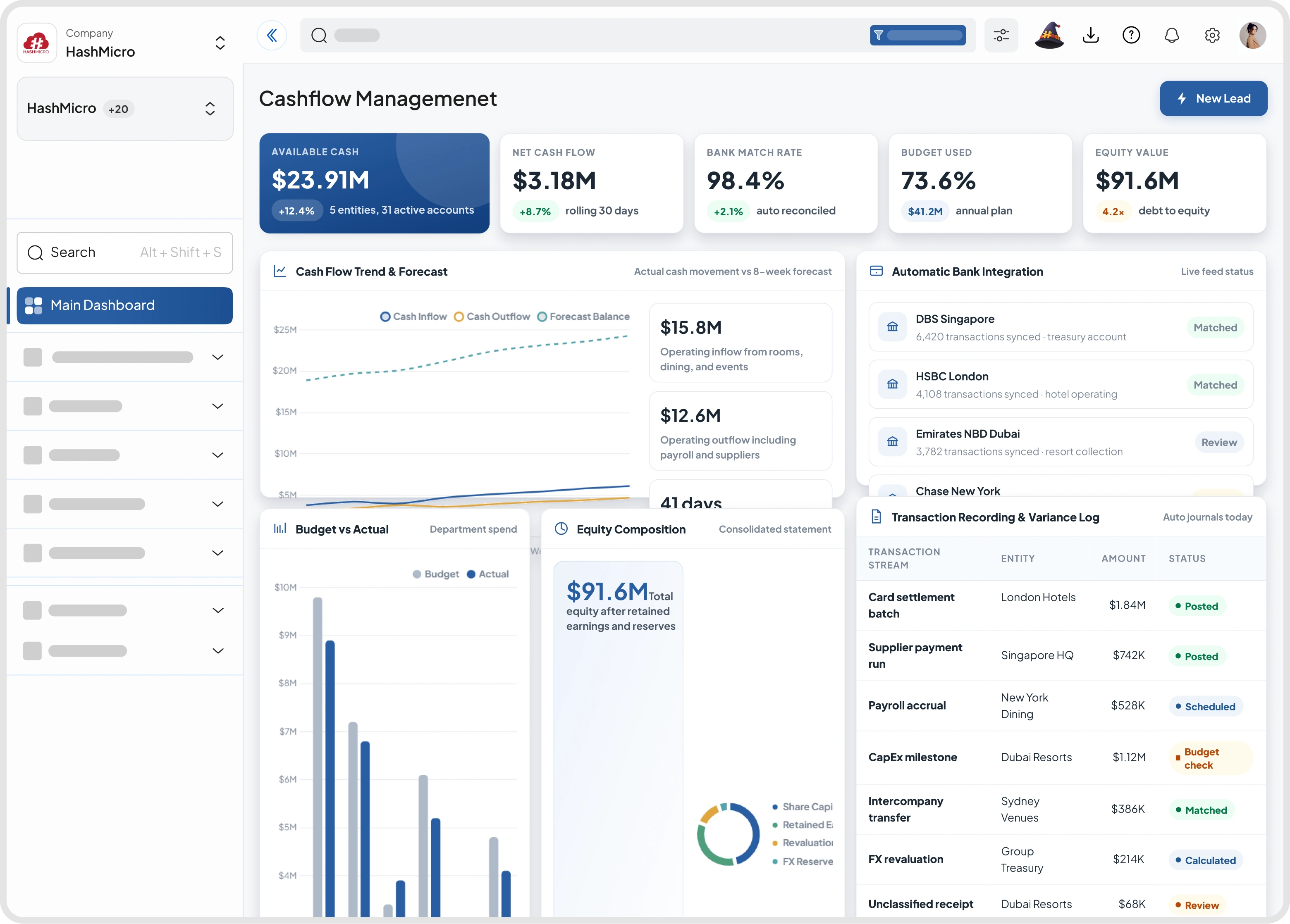The width and height of the screenshot is (1290, 924).
Task: Click the Emirates NBD Dubai bank icon
Action: click(x=892, y=442)
